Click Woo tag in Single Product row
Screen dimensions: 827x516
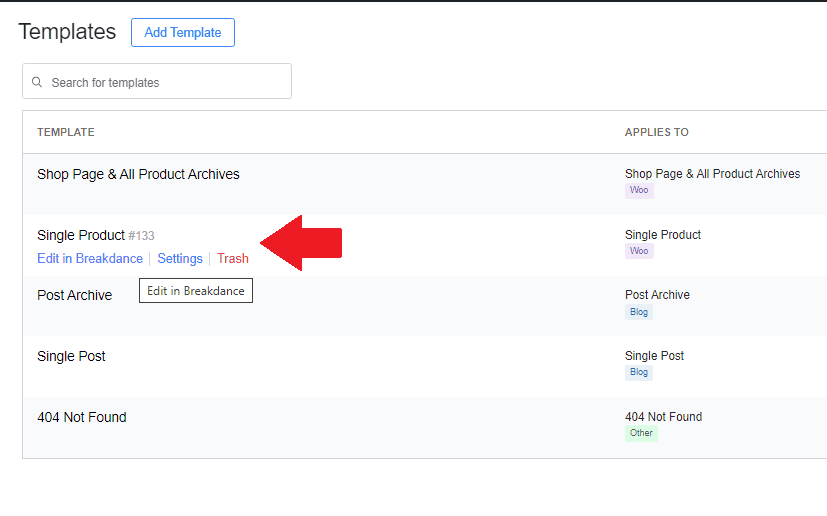tap(639, 251)
